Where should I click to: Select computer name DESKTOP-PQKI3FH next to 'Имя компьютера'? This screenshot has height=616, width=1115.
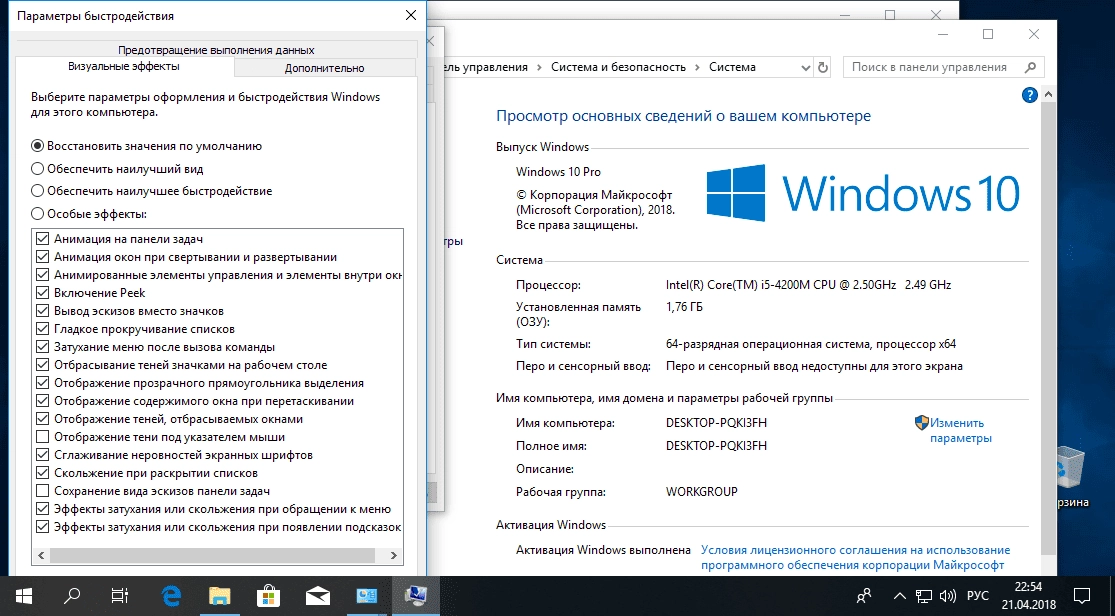[716, 423]
